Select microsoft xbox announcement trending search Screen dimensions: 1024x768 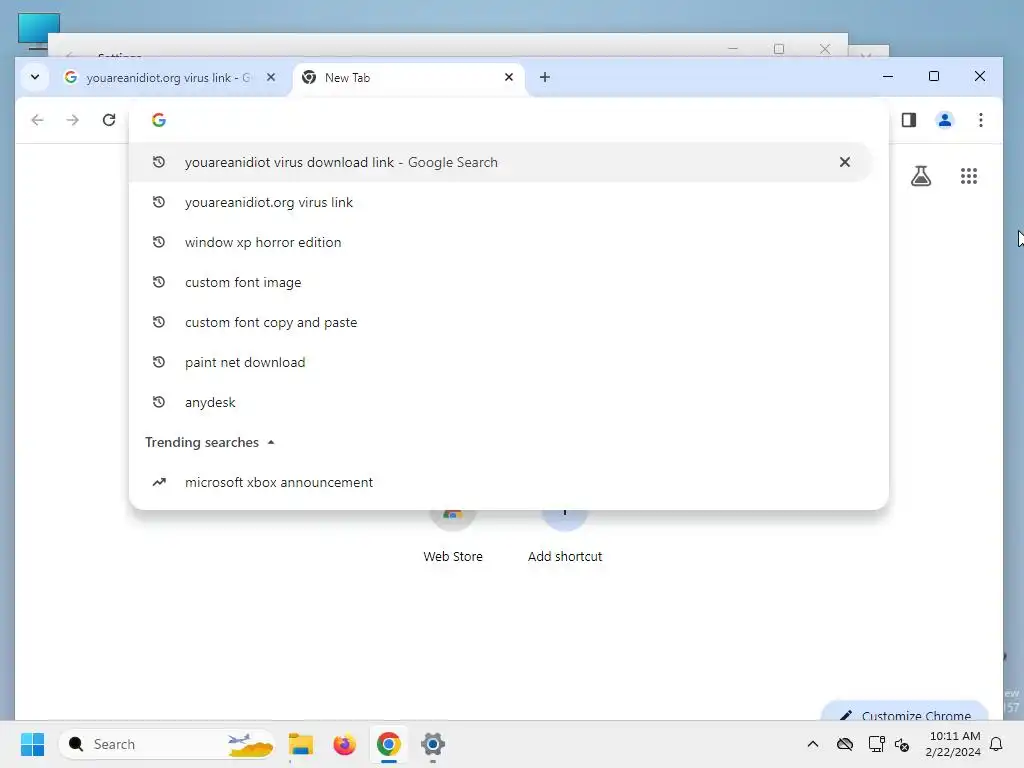tap(500, 482)
